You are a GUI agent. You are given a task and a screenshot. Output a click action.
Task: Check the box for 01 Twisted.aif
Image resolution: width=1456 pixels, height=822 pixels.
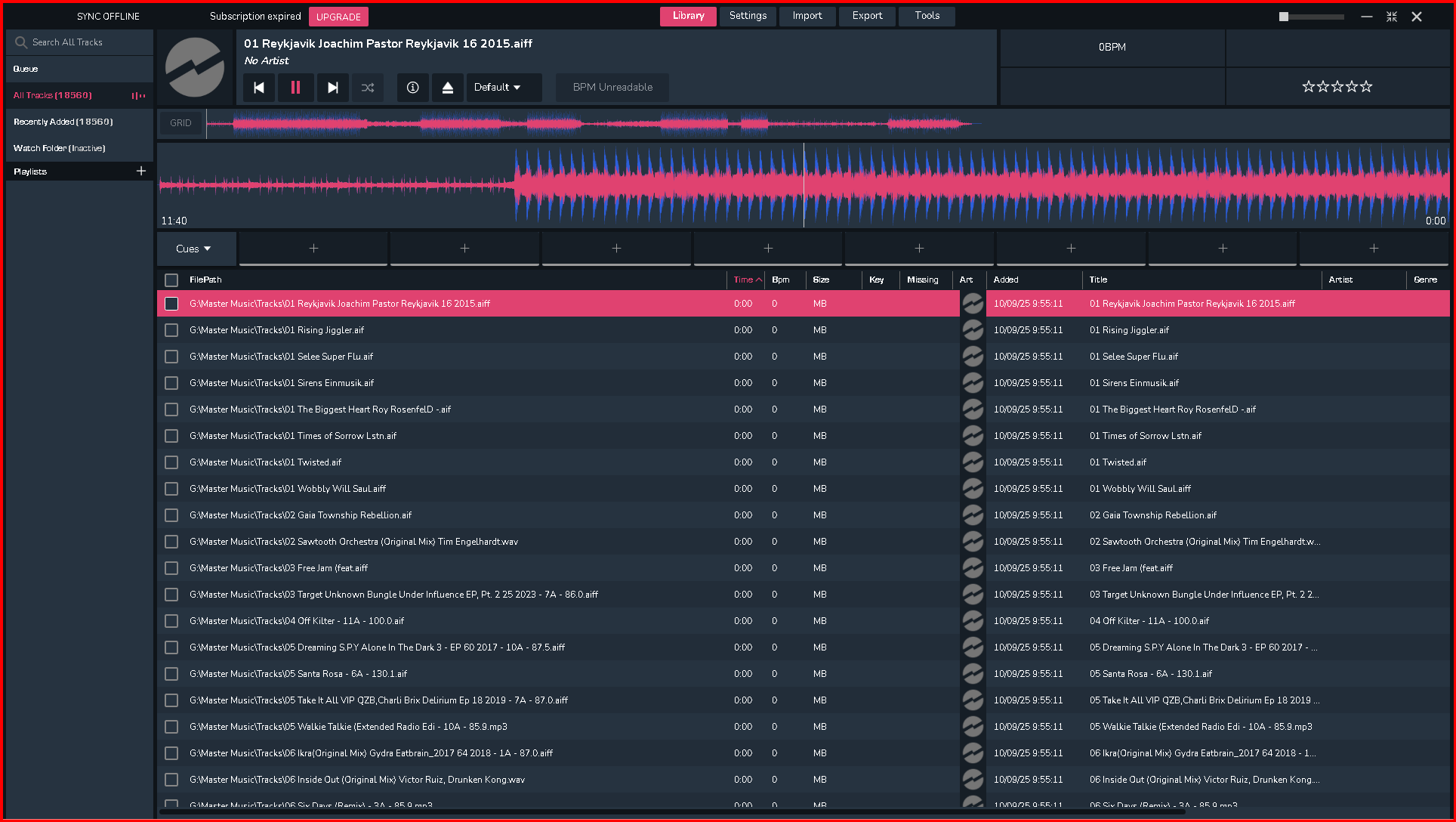click(171, 462)
